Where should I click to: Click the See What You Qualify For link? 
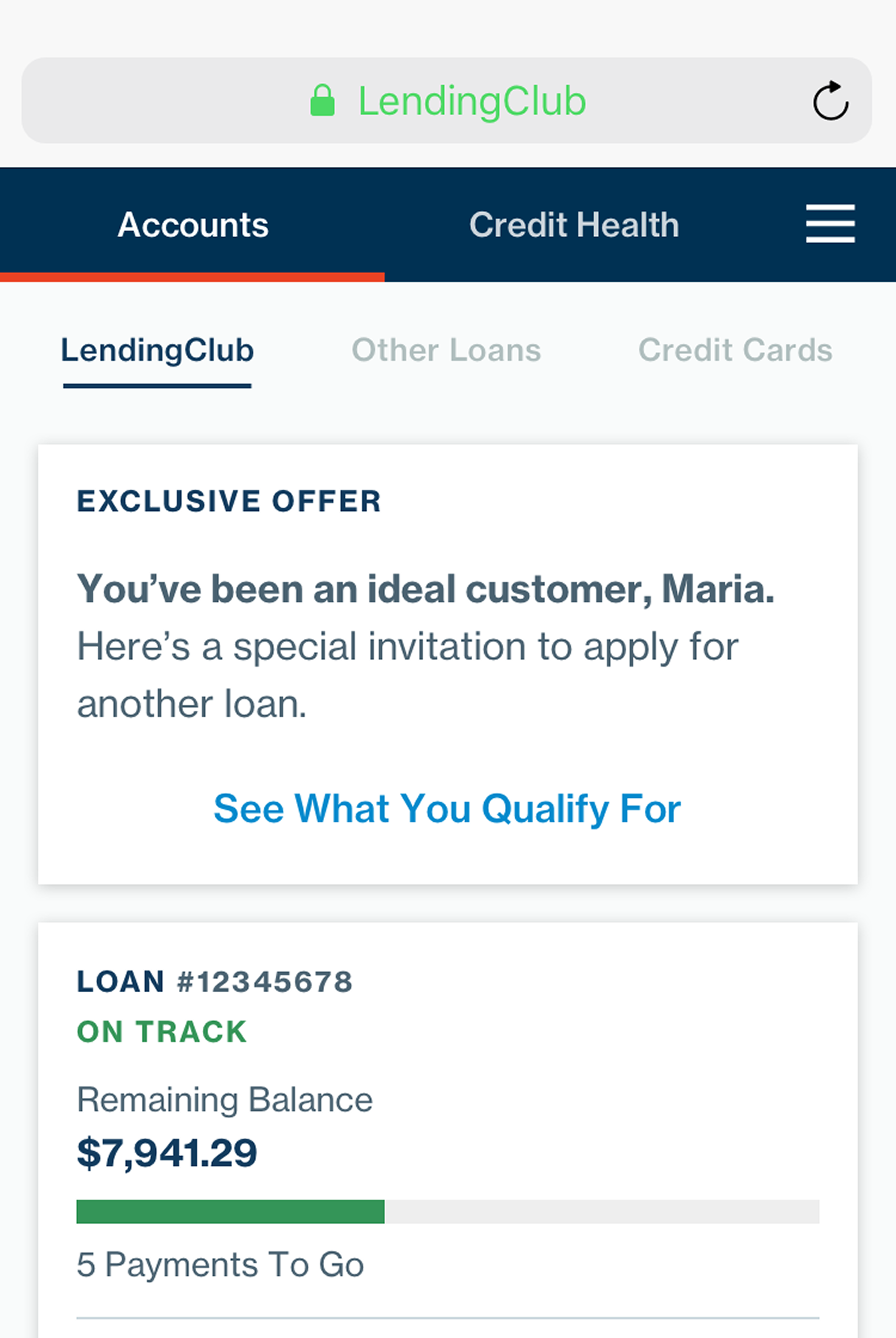coord(448,808)
